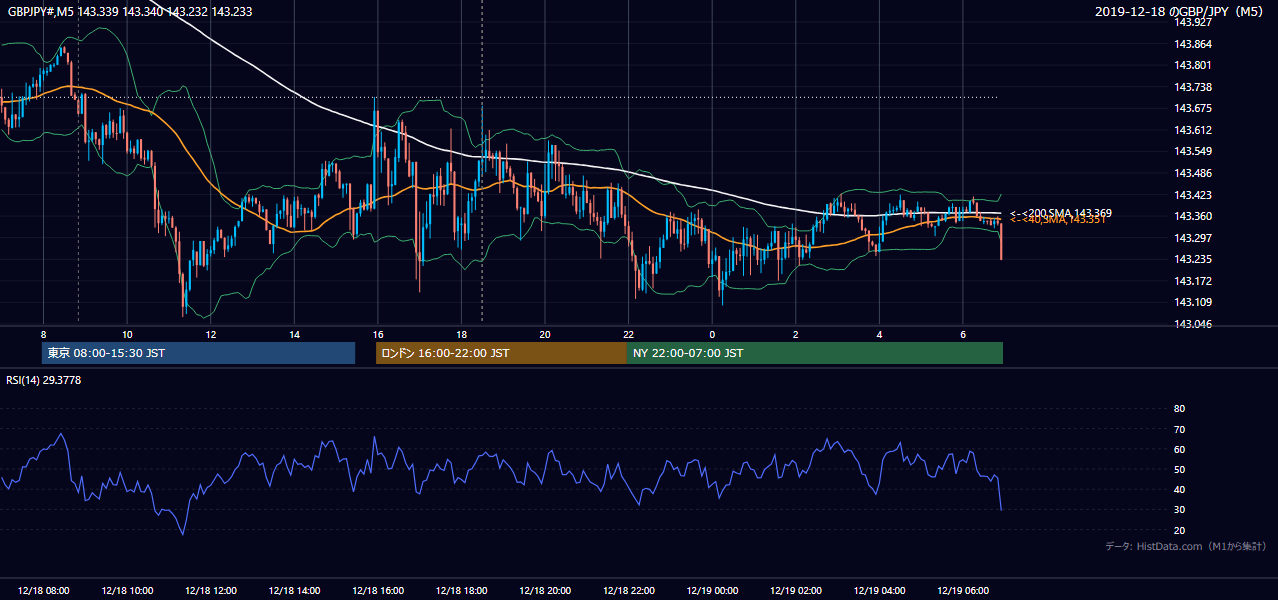The height and width of the screenshot is (600, 1278).
Task: Click hour marker 22 under price chart
Action: pyautogui.click(x=628, y=334)
